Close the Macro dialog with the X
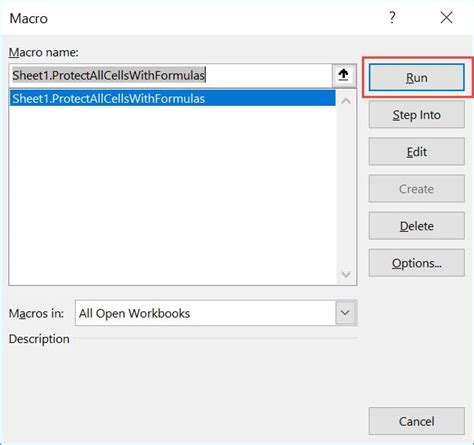 coord(446,18)
